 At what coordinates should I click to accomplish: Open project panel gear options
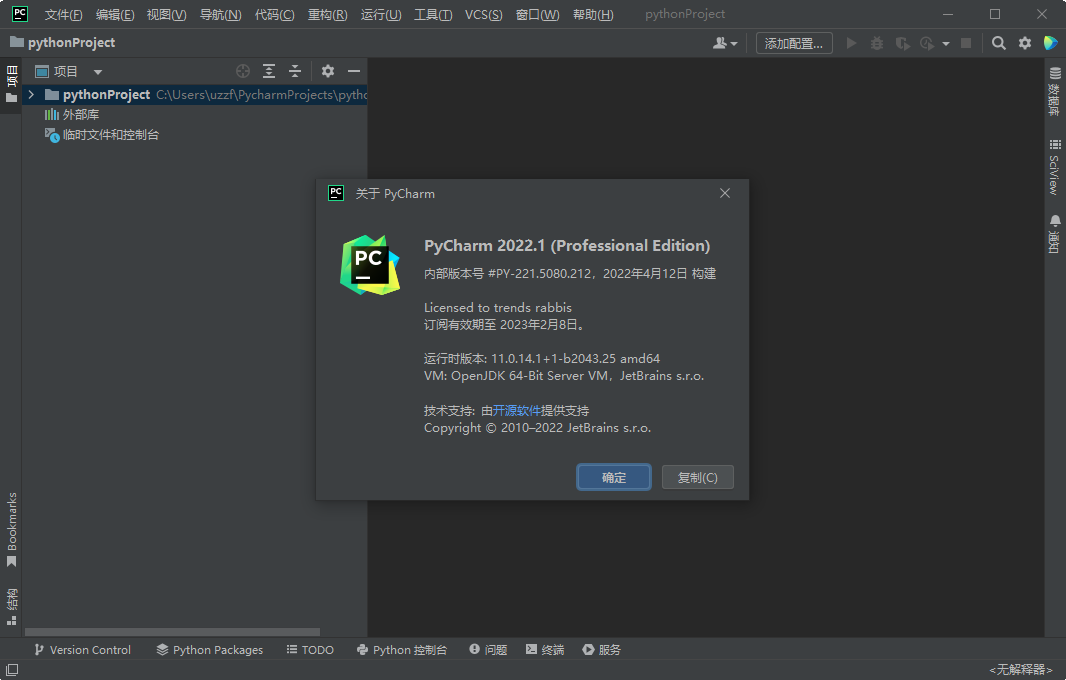tap(328, 71)
